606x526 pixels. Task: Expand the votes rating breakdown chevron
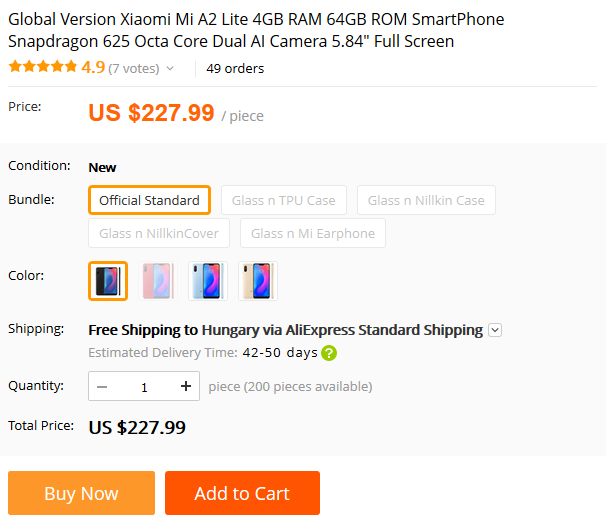(170, 69)
